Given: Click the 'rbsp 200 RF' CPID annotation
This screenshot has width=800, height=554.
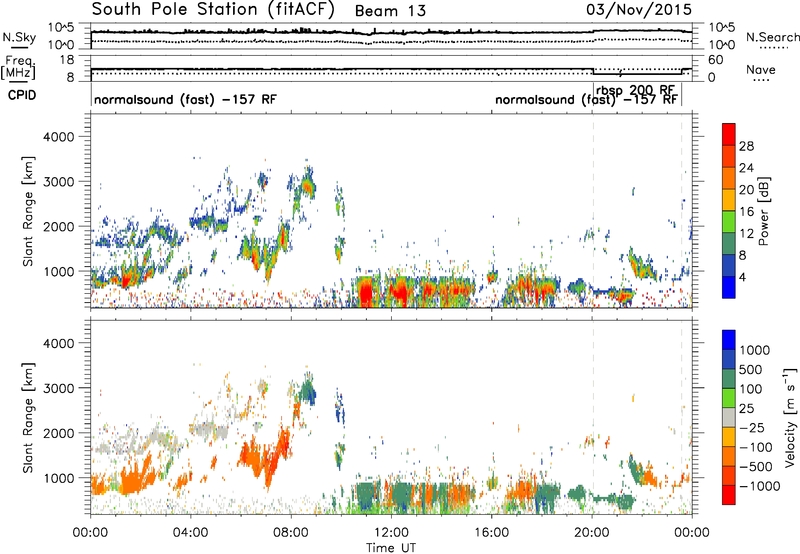Looking at the screenshot, I should click(635, 90).
